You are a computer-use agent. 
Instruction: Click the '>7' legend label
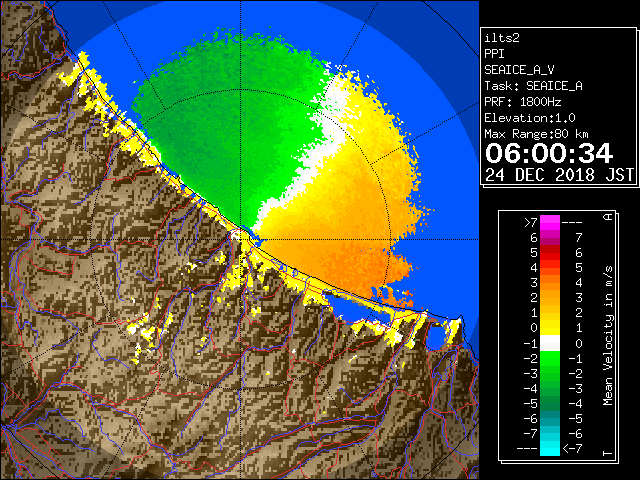click(531, 222)
